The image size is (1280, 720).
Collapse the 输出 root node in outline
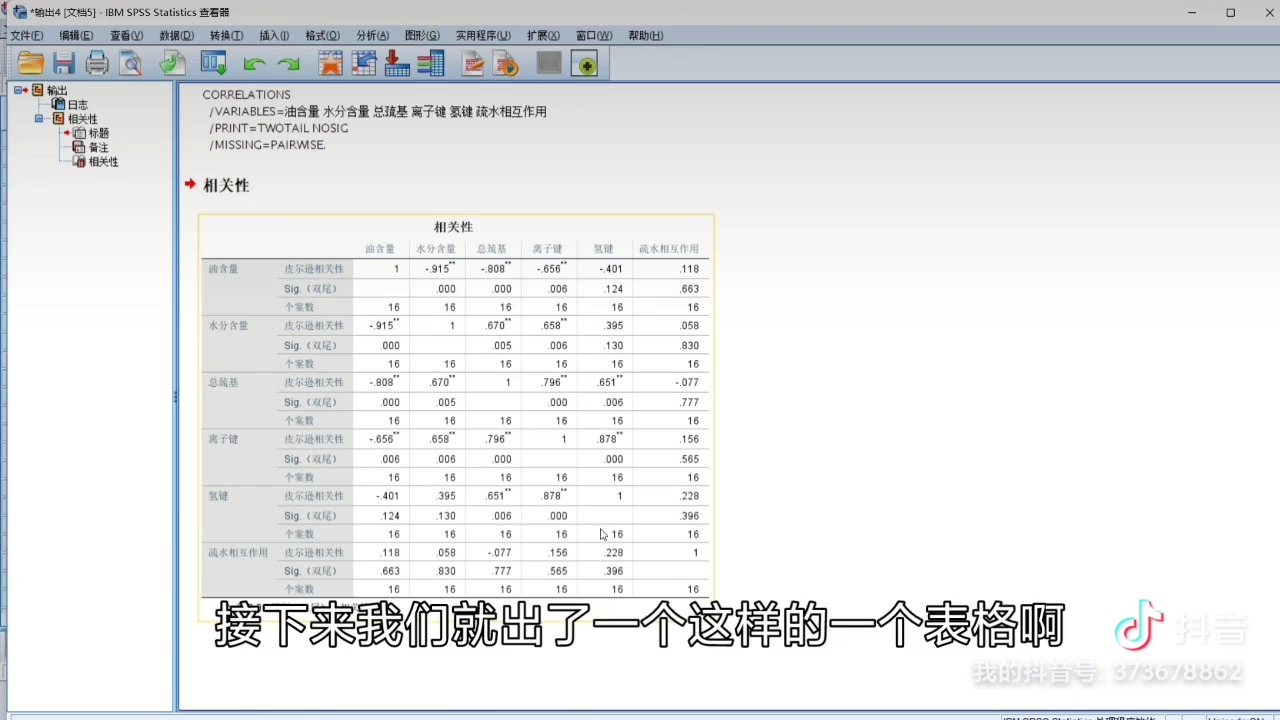[20, 90]
